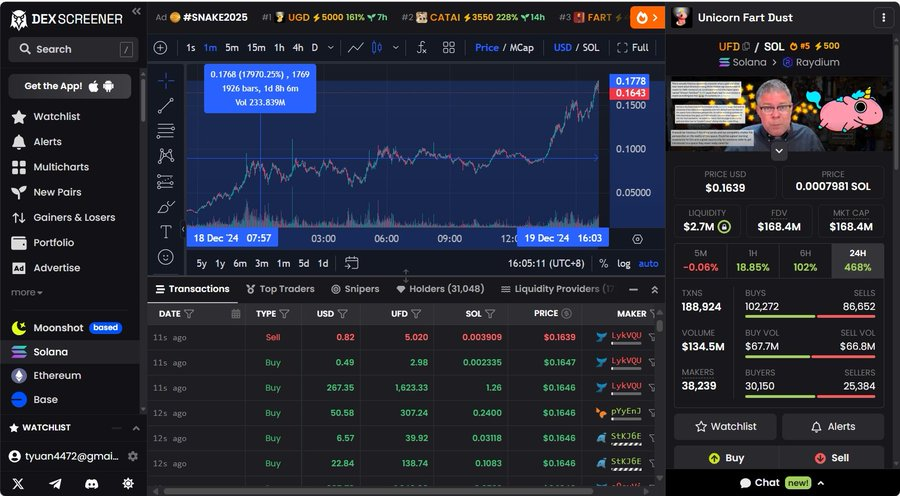Select the crosshair cursor drawing tool
900x496 pixels.
tap(166, 81)
